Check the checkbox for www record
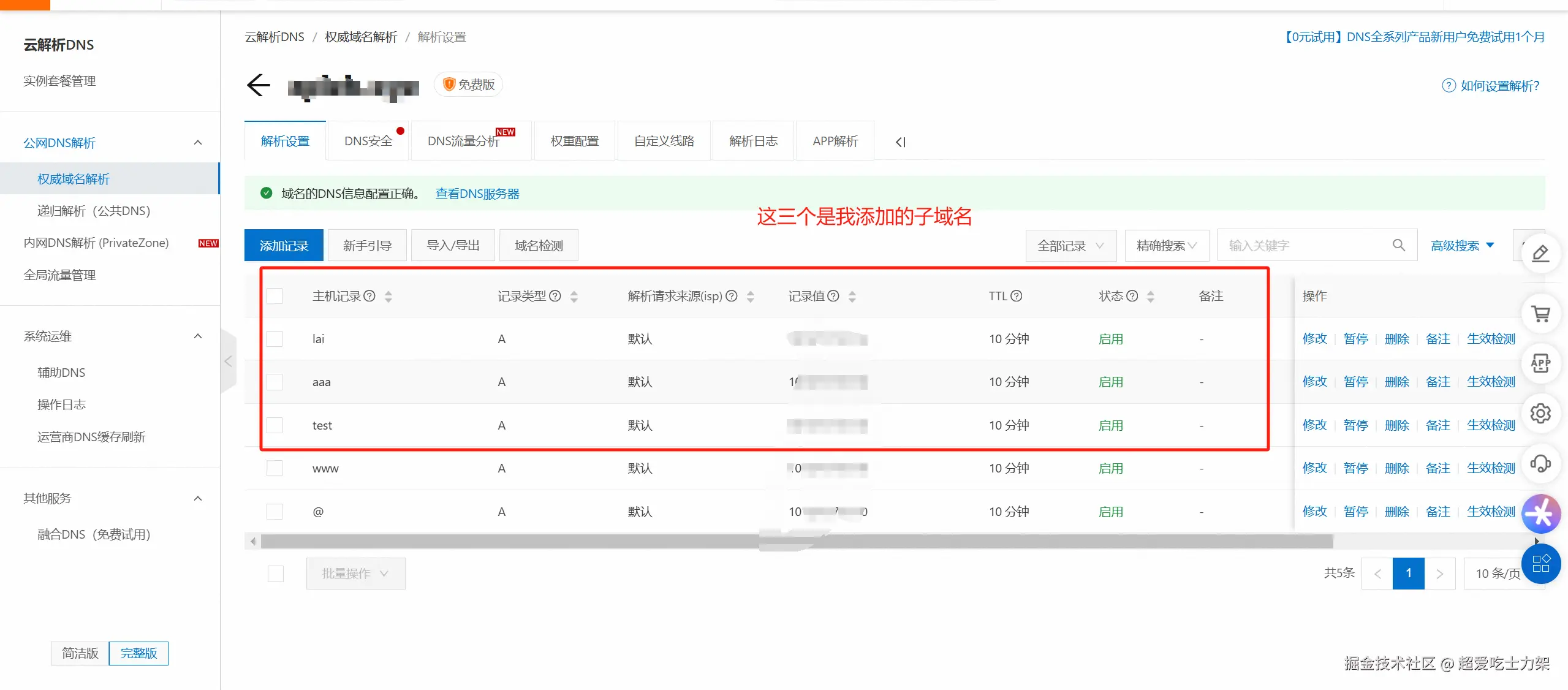Screen dimensions: 1568x690 [x=275, y=468]
